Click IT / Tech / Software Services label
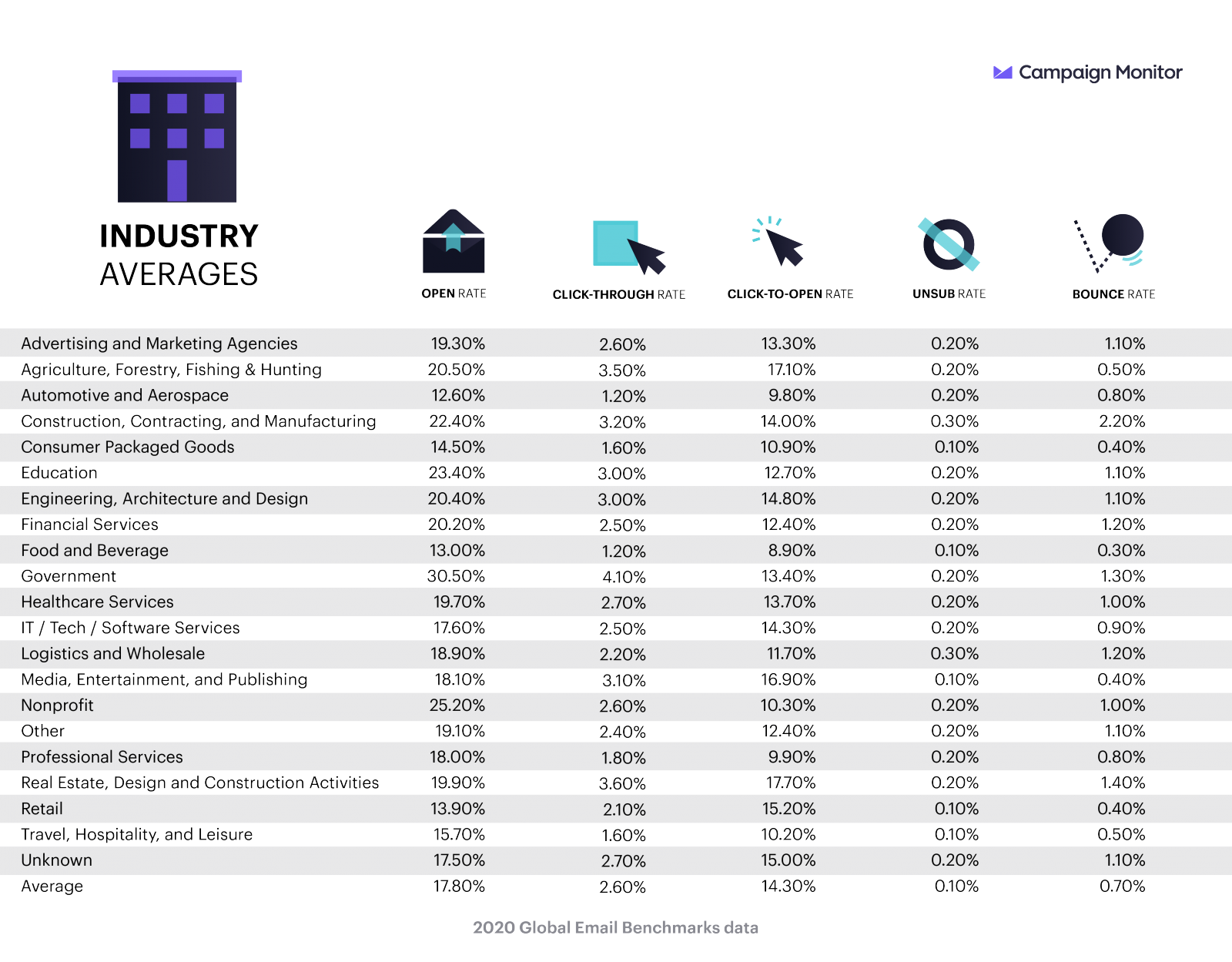The image size is (1232, 962). pyautogui.click(x=130, y=628)
